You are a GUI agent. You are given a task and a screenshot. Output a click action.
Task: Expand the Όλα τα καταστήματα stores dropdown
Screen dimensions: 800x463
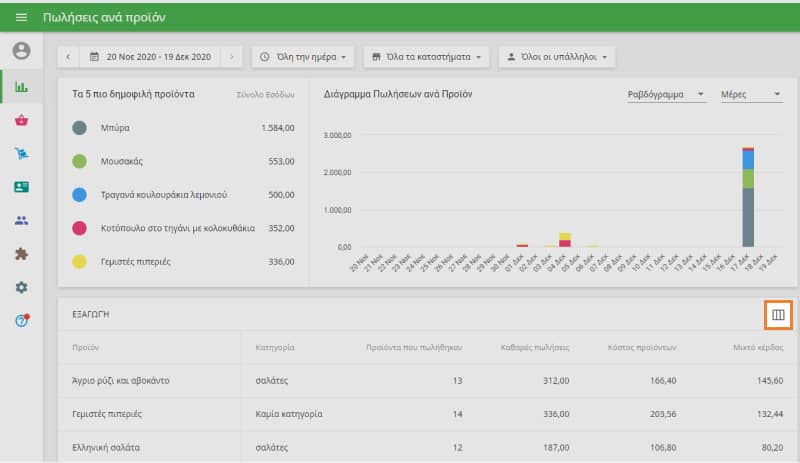pos(425,57)
